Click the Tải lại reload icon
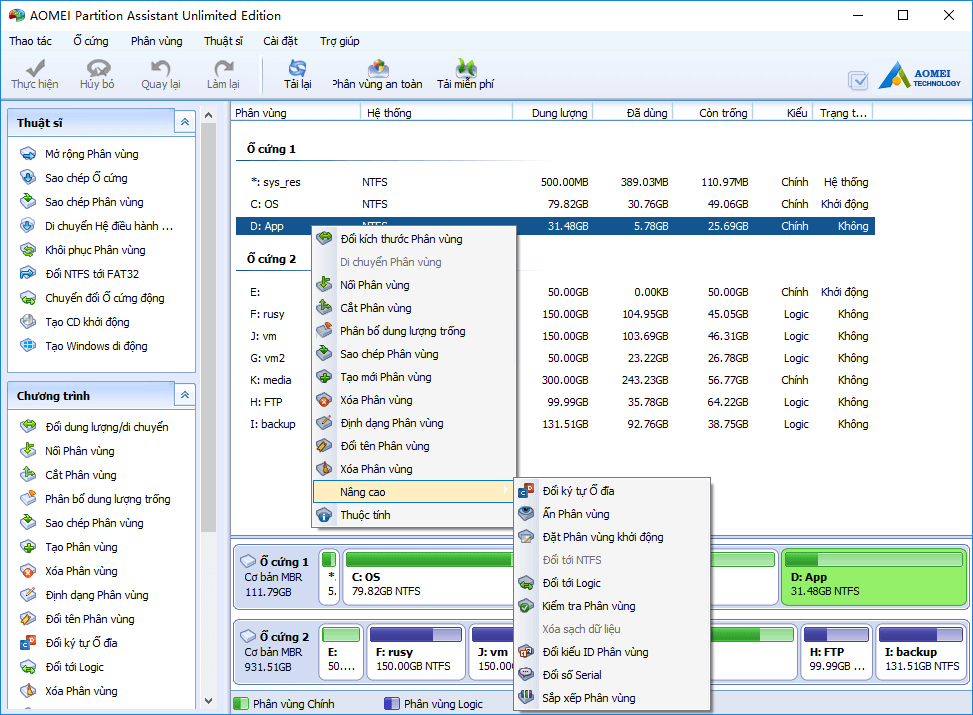Viewport: 973px width, 715px height. (298, 68)
